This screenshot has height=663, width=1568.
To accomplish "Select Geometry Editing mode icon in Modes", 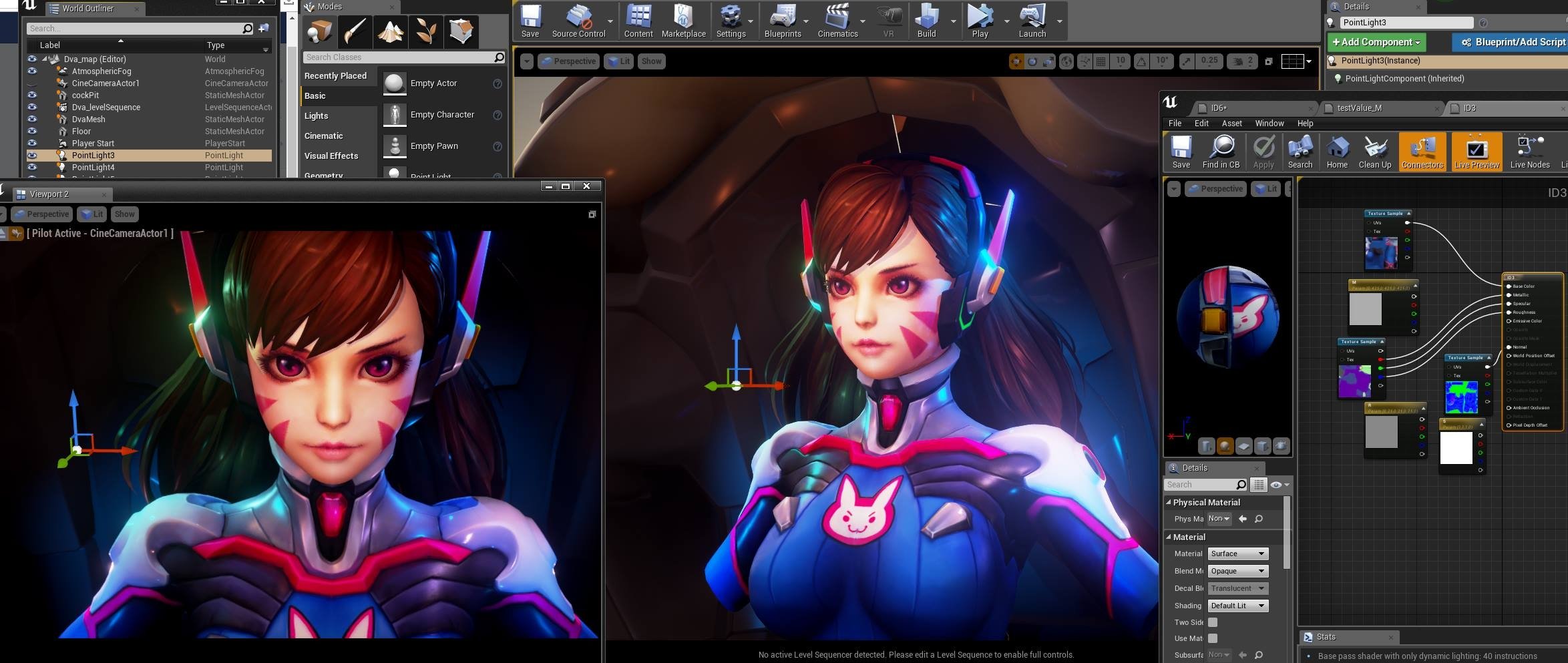I will 461,31.
